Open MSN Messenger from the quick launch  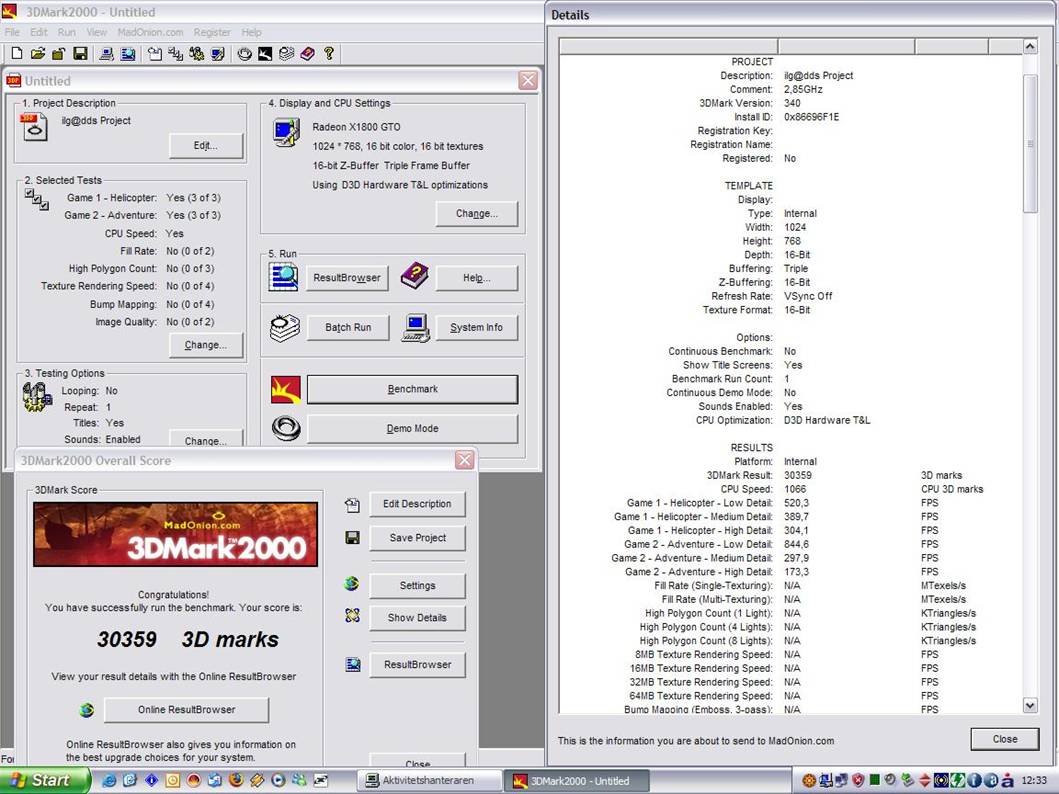299,780
